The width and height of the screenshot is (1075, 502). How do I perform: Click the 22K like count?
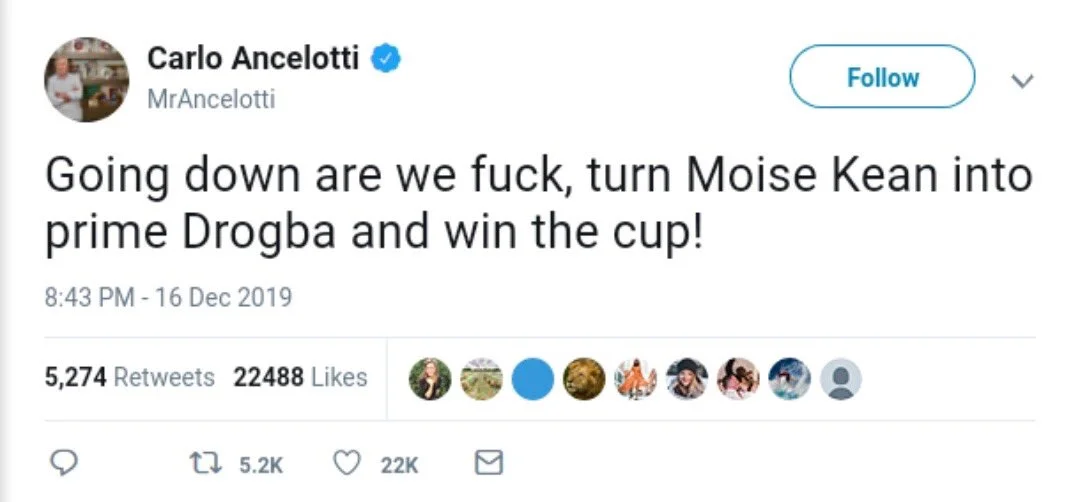[x=400, y=464]
